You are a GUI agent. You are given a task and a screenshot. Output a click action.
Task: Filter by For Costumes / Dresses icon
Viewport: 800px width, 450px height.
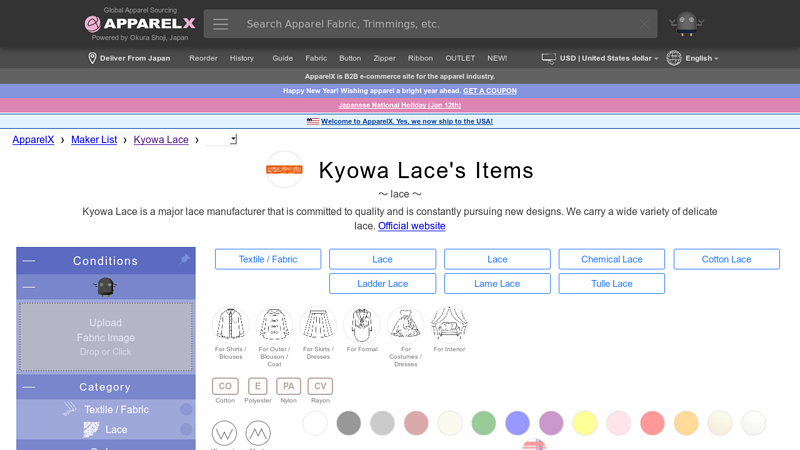pyautogui.click(x=406, y=324)
